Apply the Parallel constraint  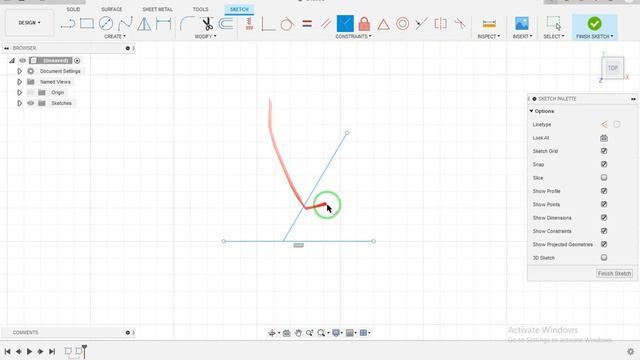326,24
